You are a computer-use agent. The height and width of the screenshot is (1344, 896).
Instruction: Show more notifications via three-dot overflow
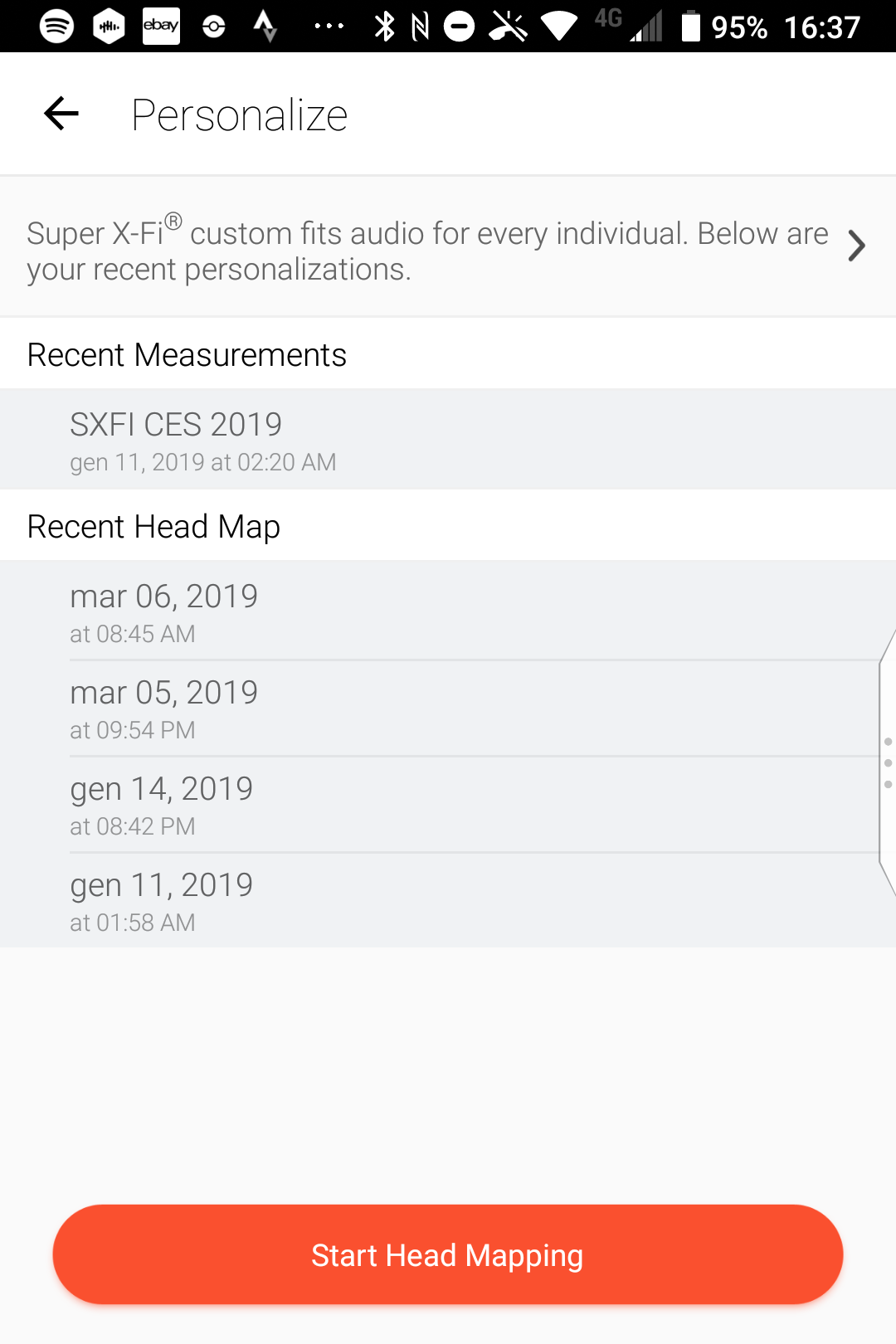[x=329, y=27]
